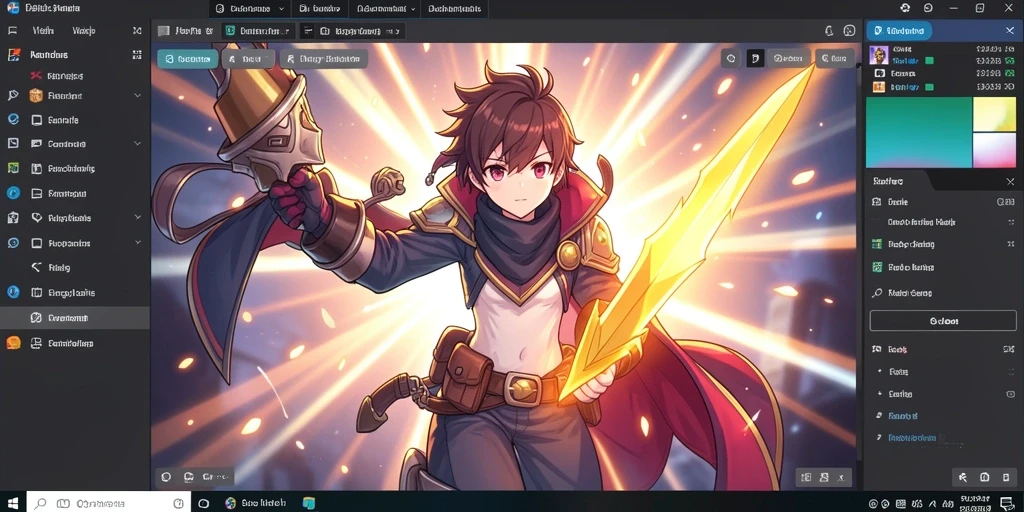Switch to the canvas tab with green icon

(259, 31)
